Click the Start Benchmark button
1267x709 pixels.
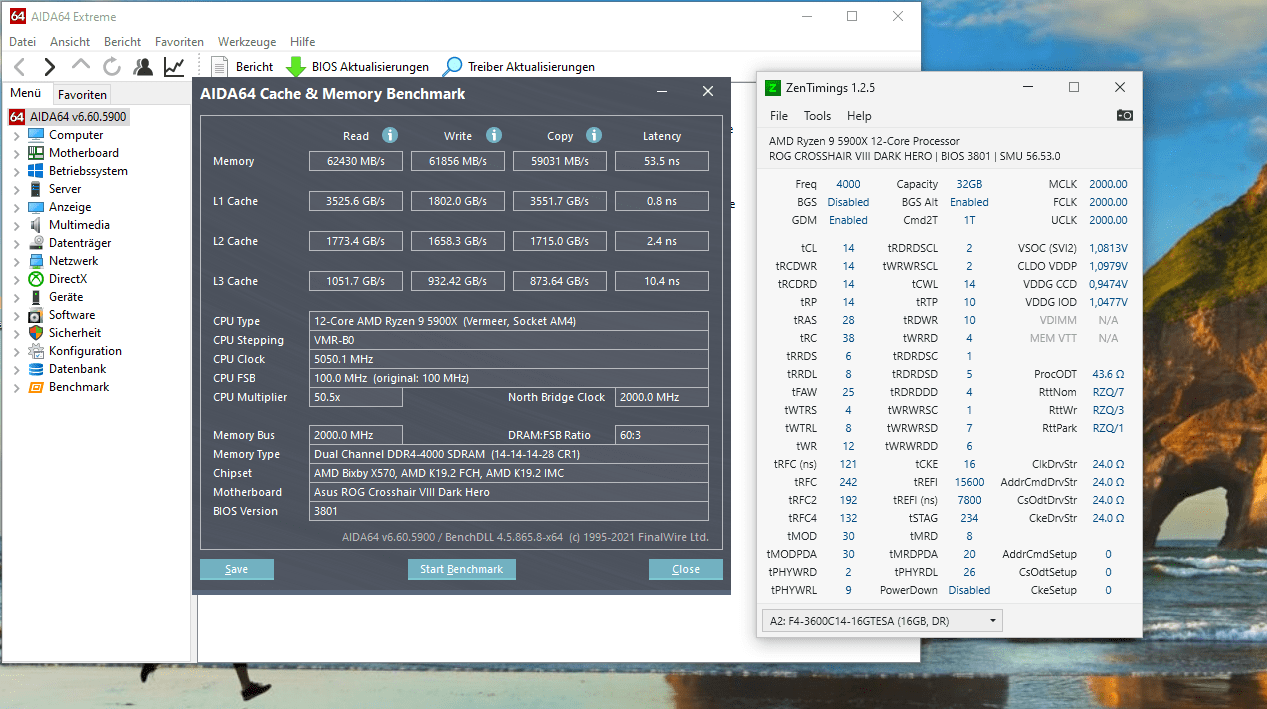point(461,569)
